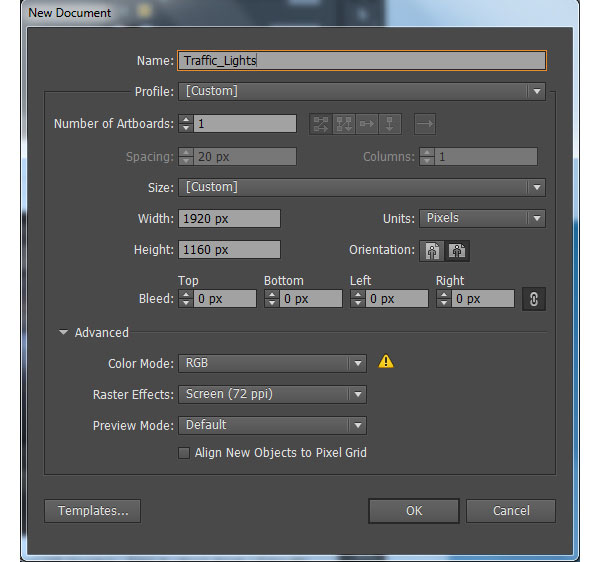Click the Right bleed stepper arrows
This screenshot has width=600, height=562.
pyautogui.click(x=444, y=298)
